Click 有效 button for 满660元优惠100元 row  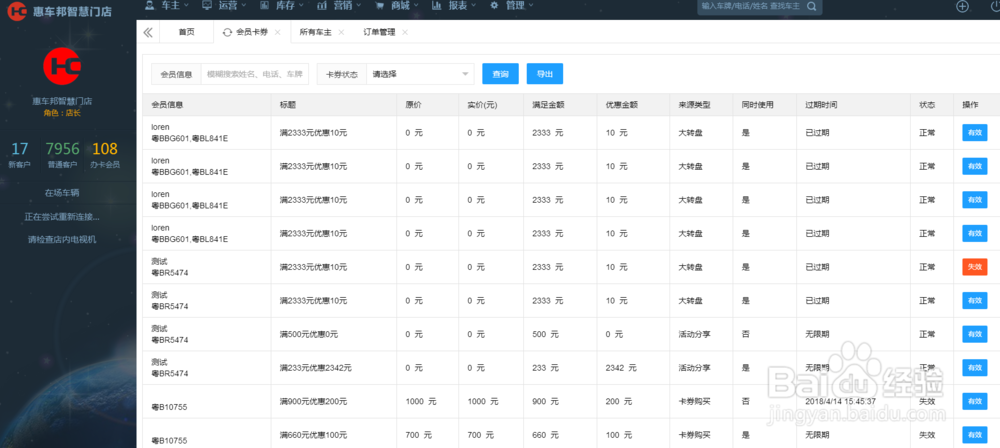(x=974, y=435)
